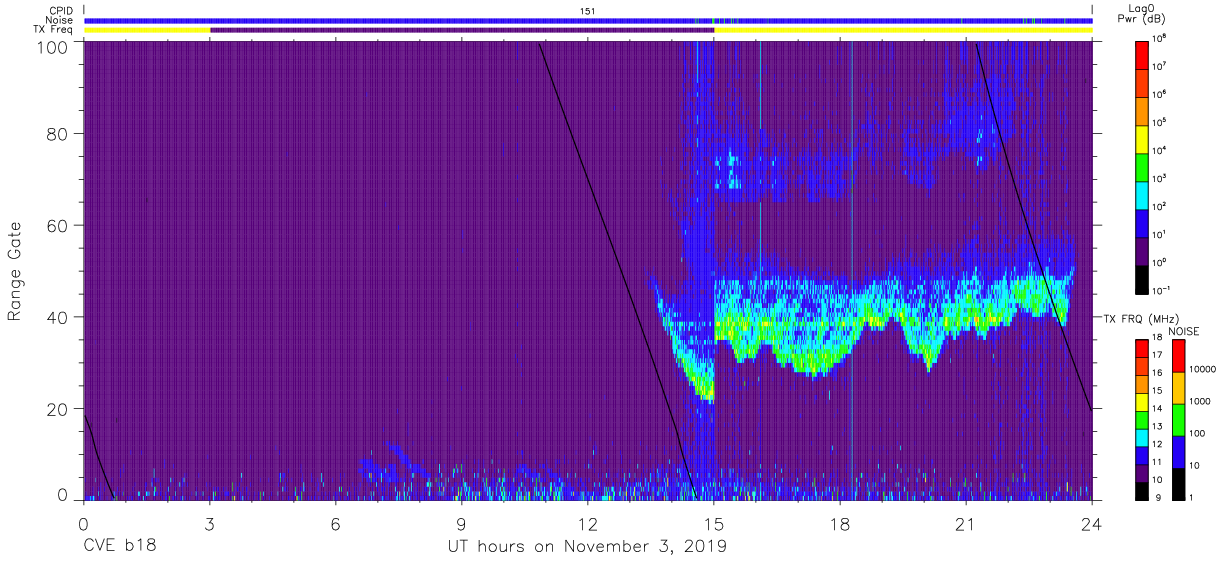Click the 6 tick label on UT hours axis
The width and height of the screenshot is (1228, 567).
click(336, 523)
